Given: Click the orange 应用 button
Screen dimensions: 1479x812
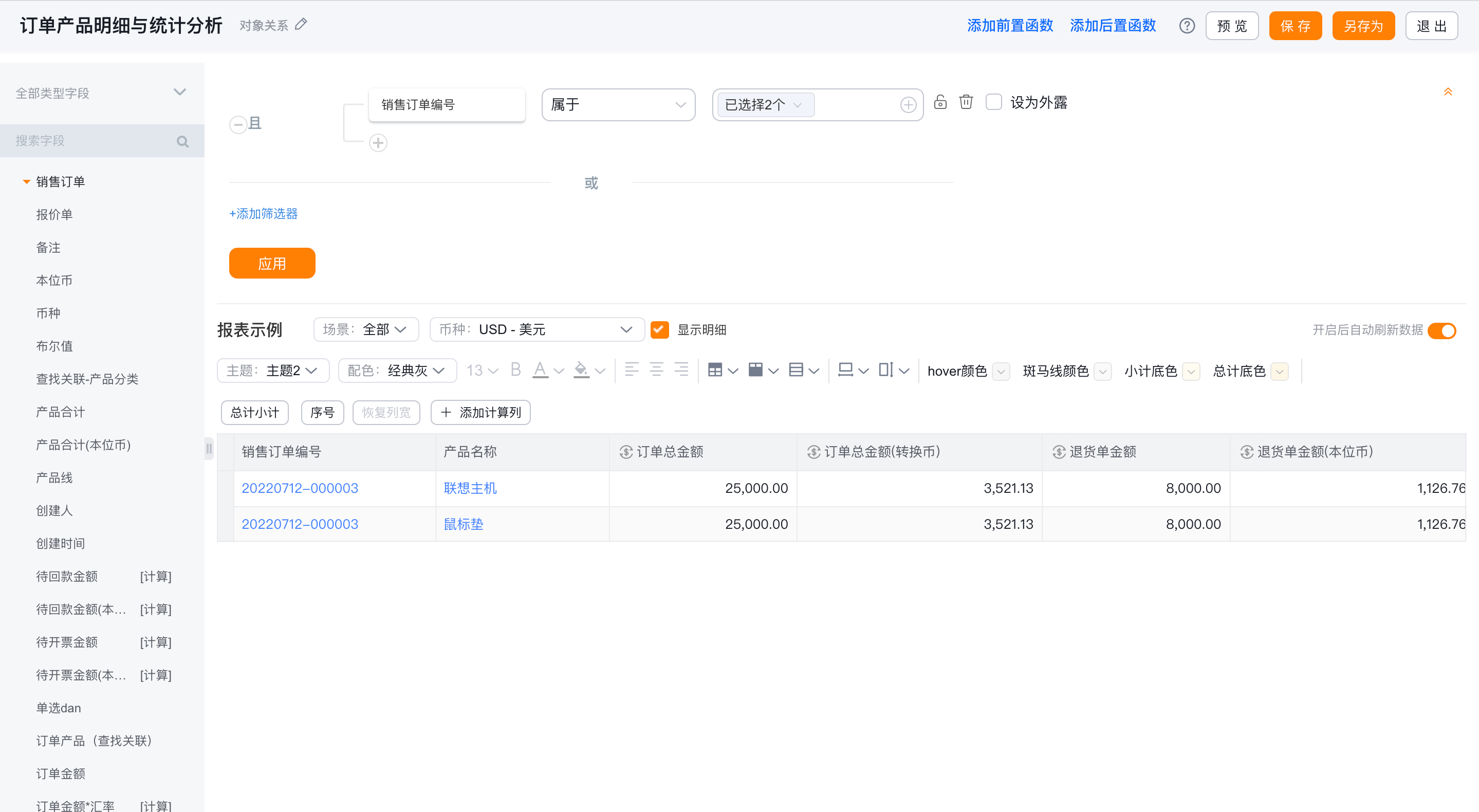Looking at the screenshot, I should 272,264.
